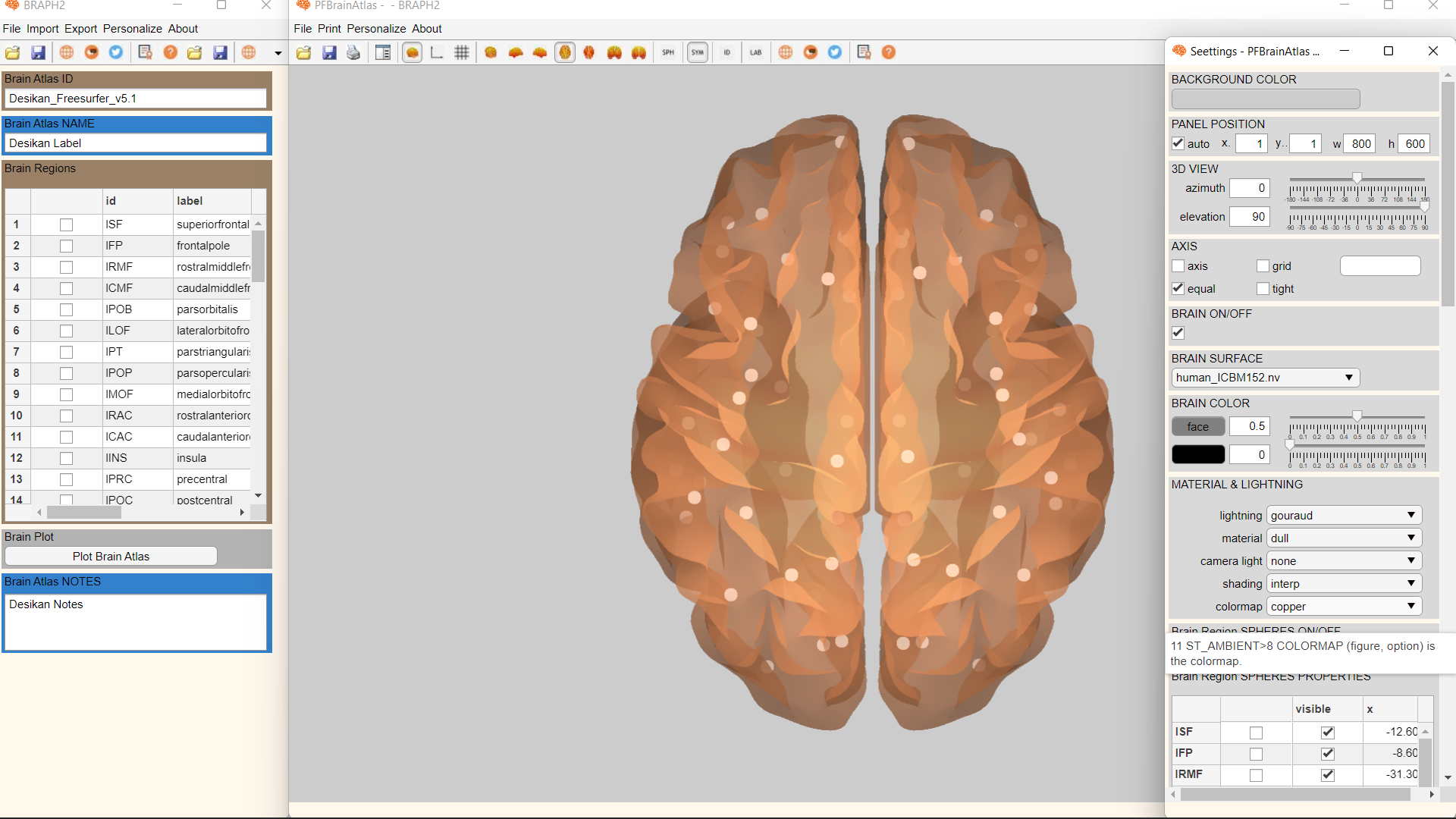The image size is (1456, 819).
Task: Click the axis icon in PFBrainAtlas toolbar
Action: (437, 52)
